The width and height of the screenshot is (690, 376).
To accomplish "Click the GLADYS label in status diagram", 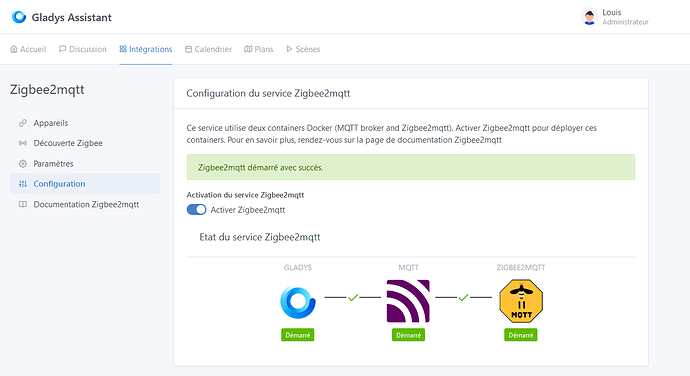I will [x=297, y=268].
